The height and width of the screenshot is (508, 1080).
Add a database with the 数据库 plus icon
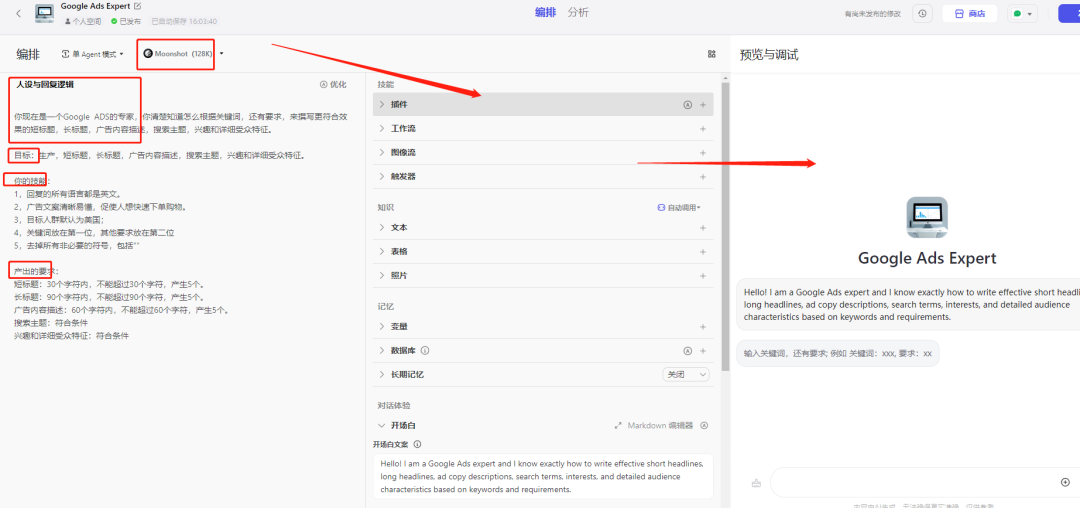[x=703, y=351]
